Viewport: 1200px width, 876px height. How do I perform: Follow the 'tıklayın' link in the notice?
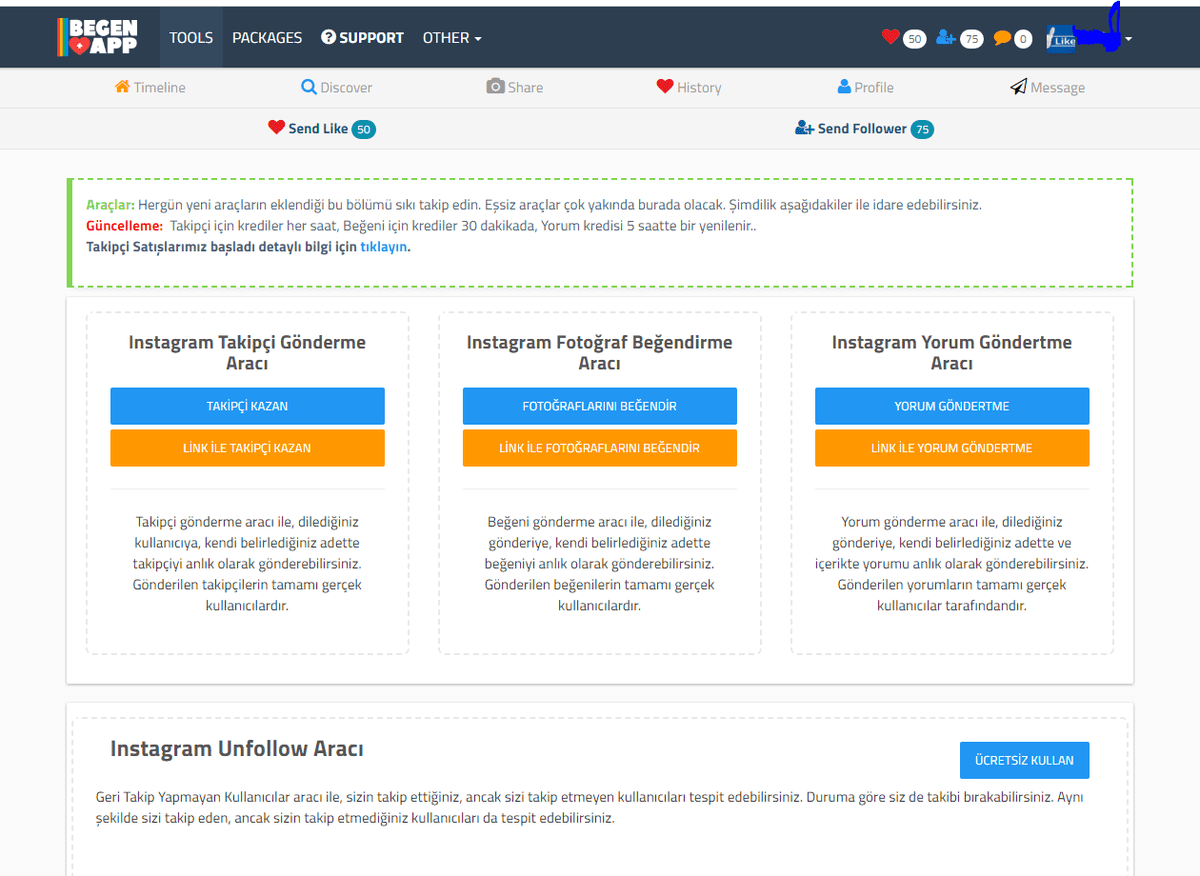(x=384, y=247)
